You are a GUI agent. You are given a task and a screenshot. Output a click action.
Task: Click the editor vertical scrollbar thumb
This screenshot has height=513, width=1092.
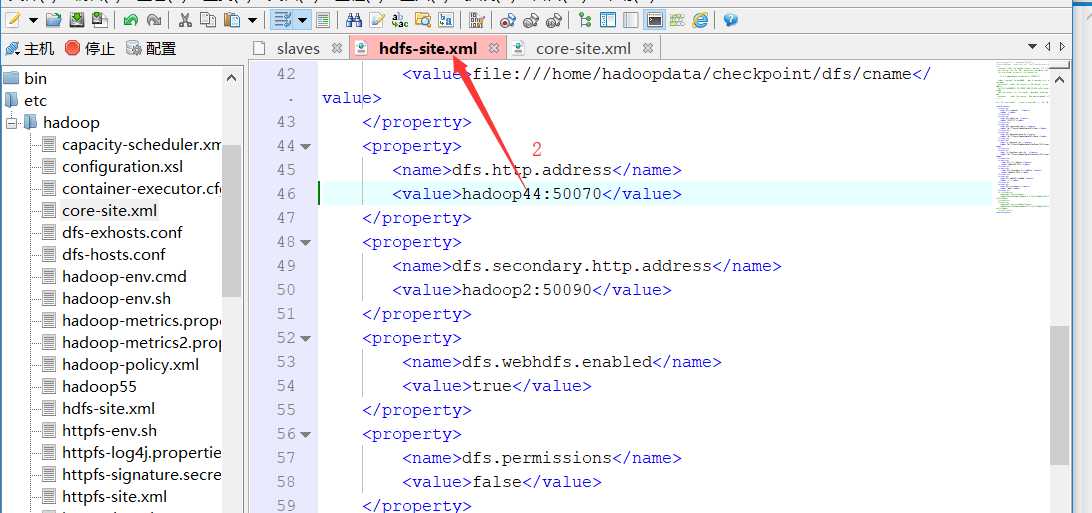(1059, 395)
